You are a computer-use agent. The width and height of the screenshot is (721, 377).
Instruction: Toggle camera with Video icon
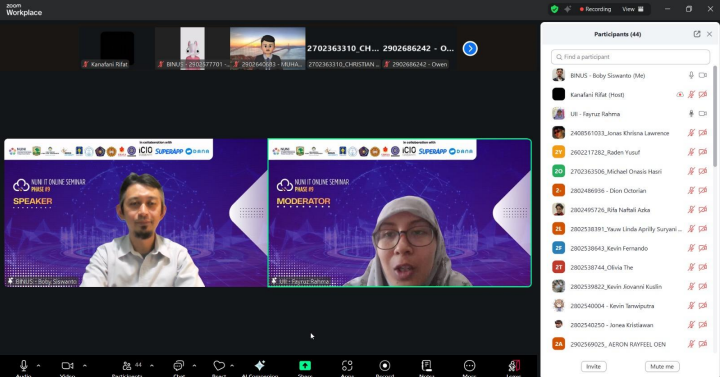[68, 366]
